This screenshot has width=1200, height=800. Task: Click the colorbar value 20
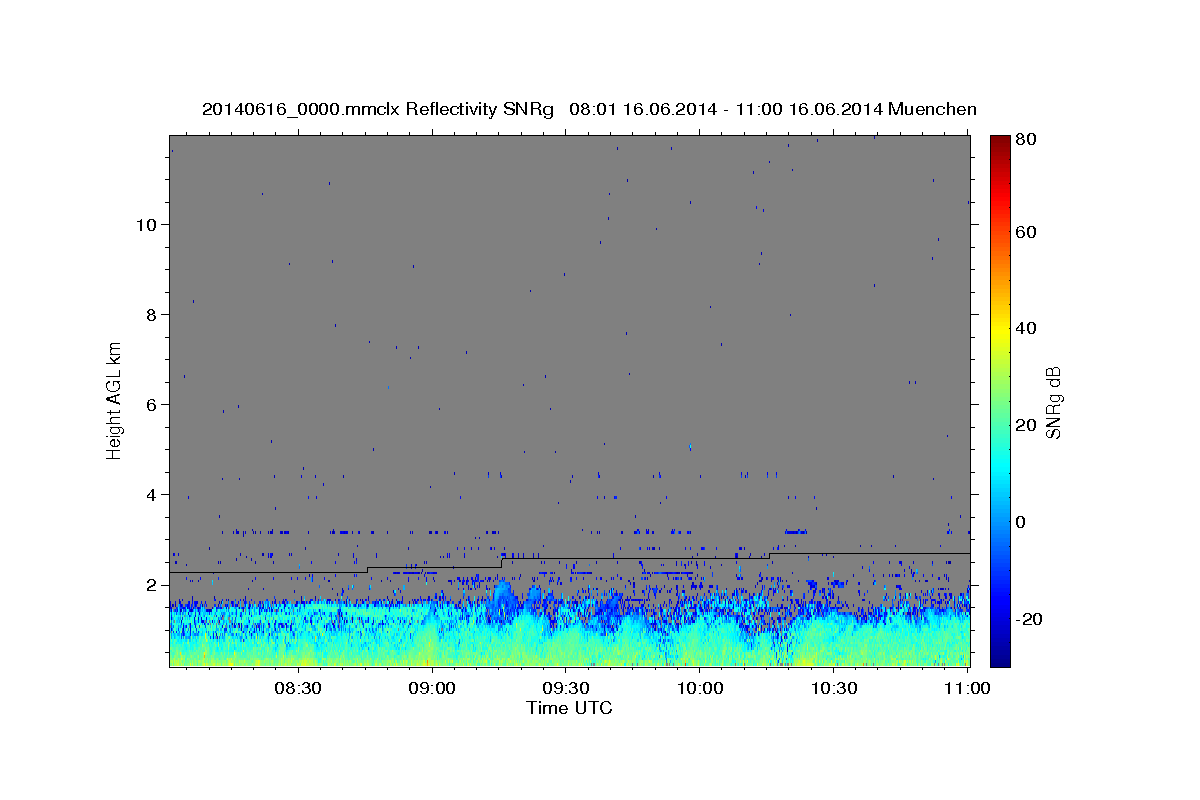(1025, 426)
